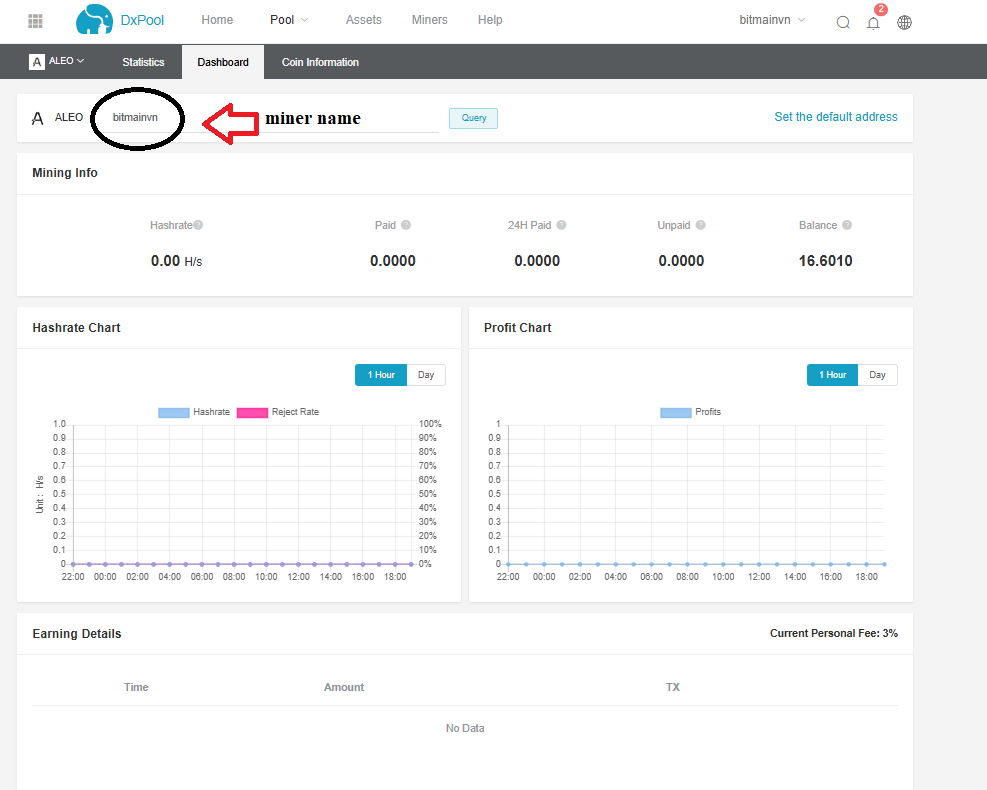987x790 pixels.
Task: Select 1 Hour in Hashrate Chart
Action: pyautogui.click(x=381, y=375)
